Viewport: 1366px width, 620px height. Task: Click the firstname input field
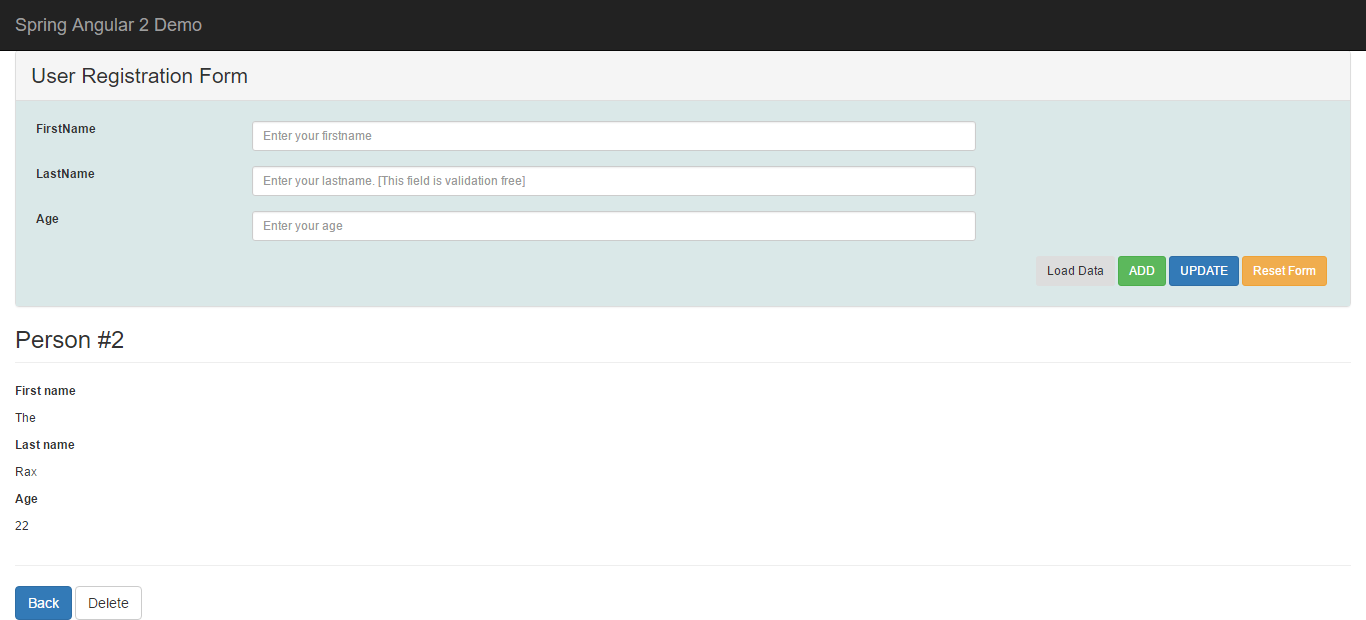[612, 136]
